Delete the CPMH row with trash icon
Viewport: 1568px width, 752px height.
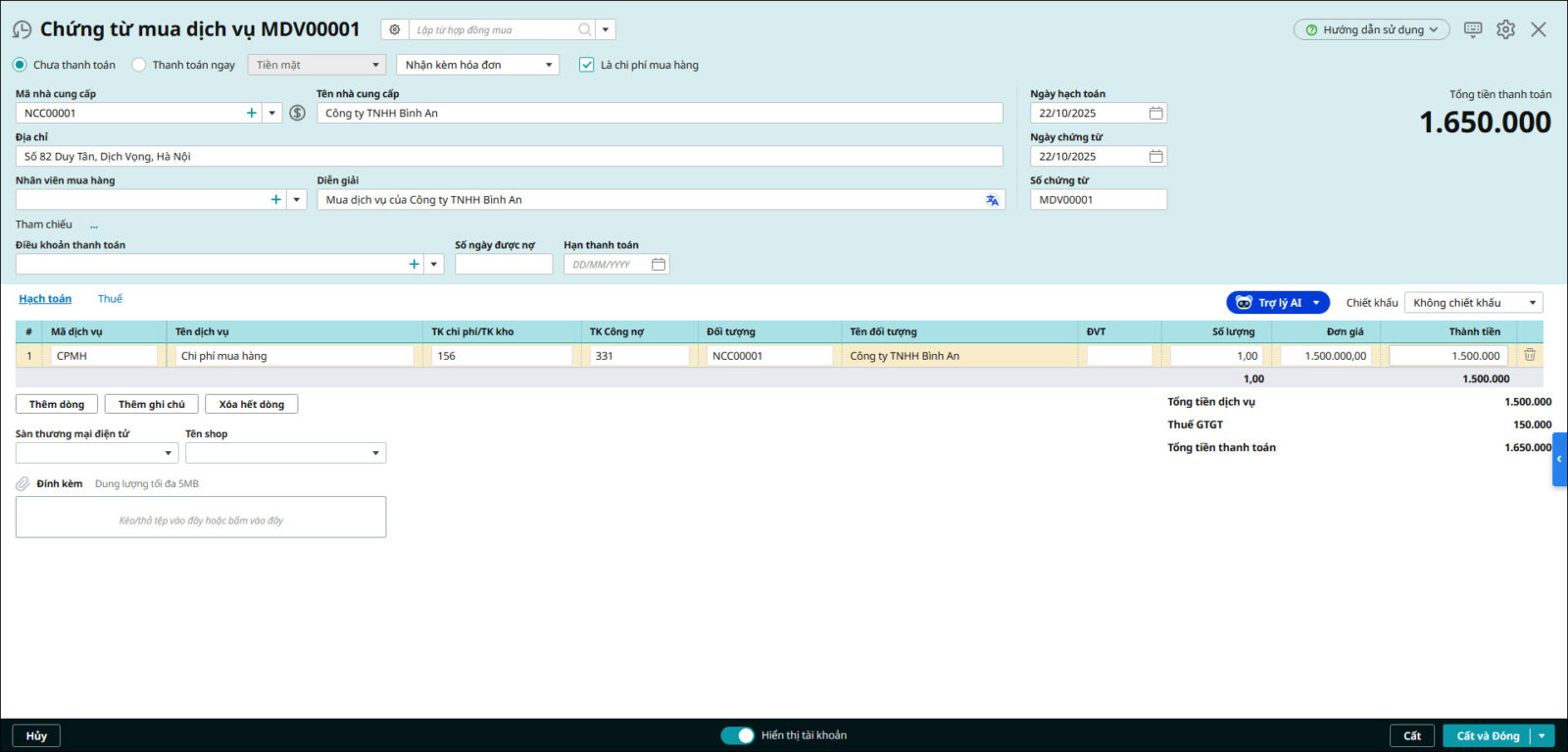(x=1529, y=355)
